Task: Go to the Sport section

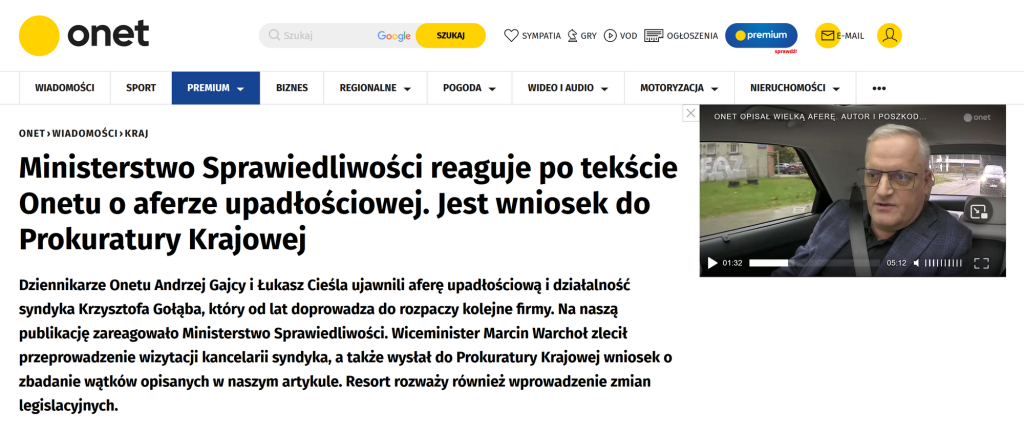Action: pyautogui.click(x=141, y=88)
